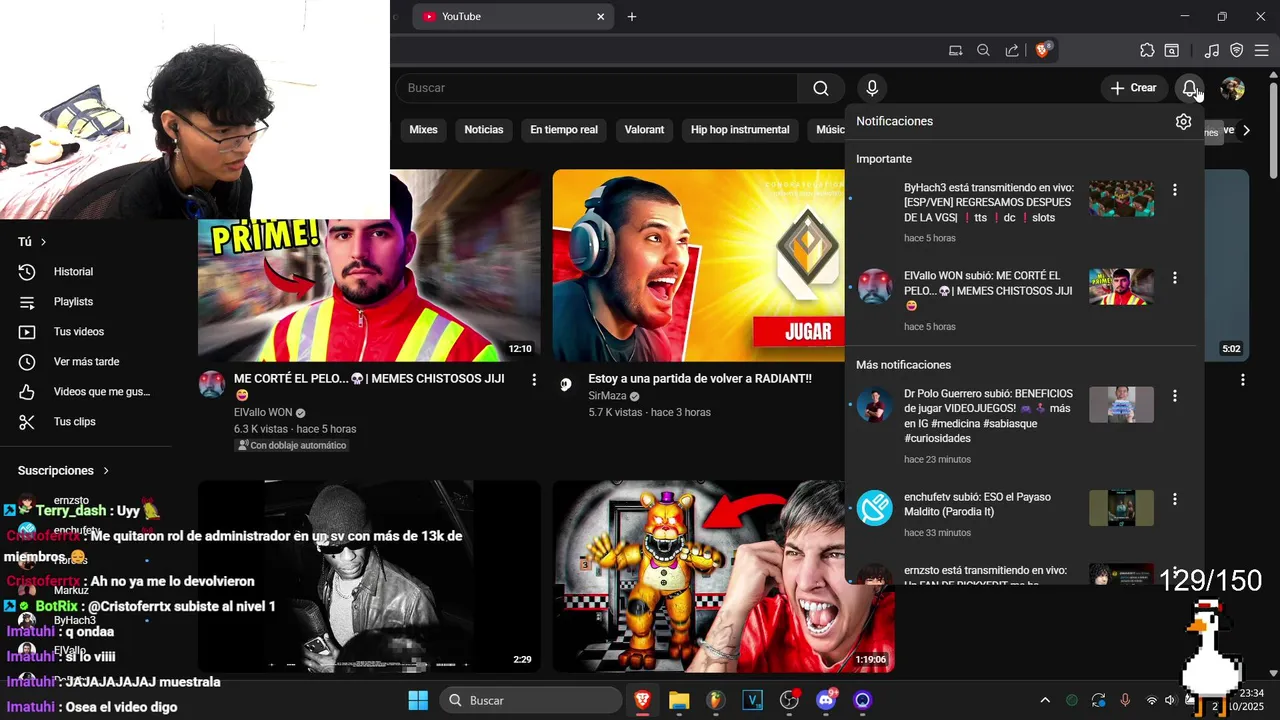Viewport: 1280px width, 720px height.
Task: Open the SirMaza JUGAR video thumbnail
Action: (x=700, y=265)
